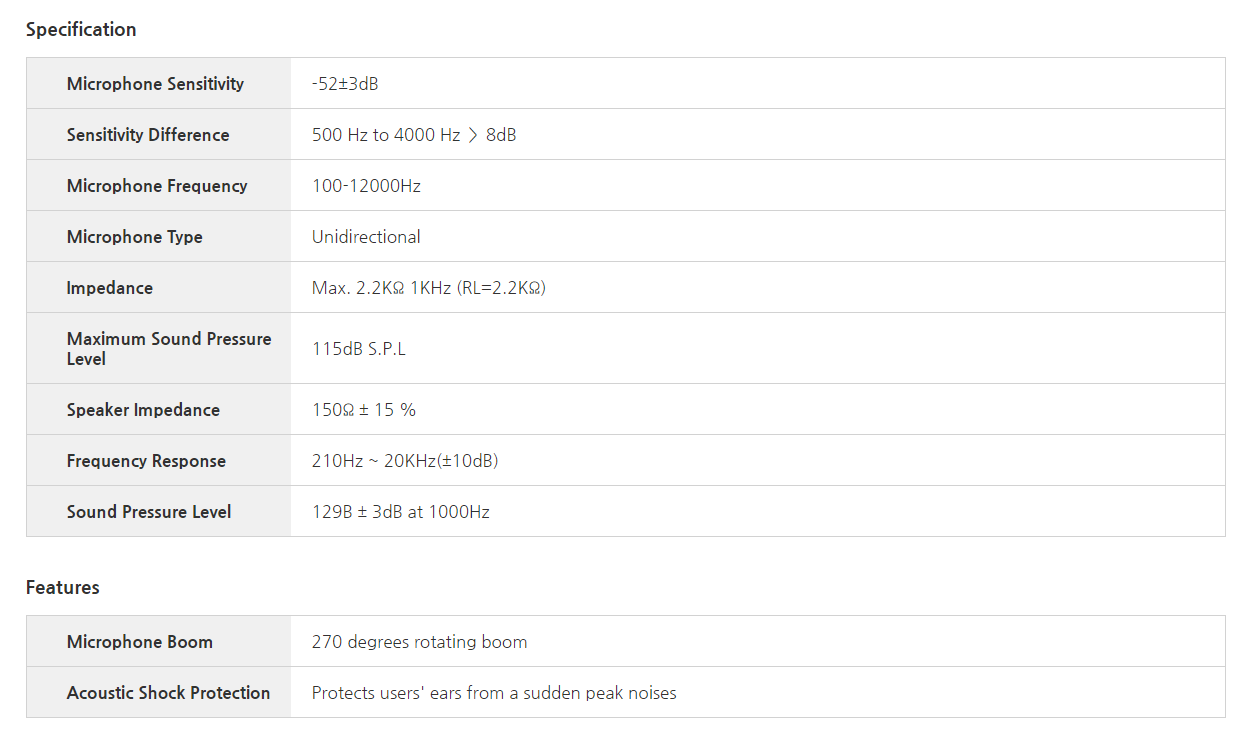Click the 210Hz ~ 20KHz(±10dB) value
The width and height of the screenshot is (1249, 737).
point(405,461)
